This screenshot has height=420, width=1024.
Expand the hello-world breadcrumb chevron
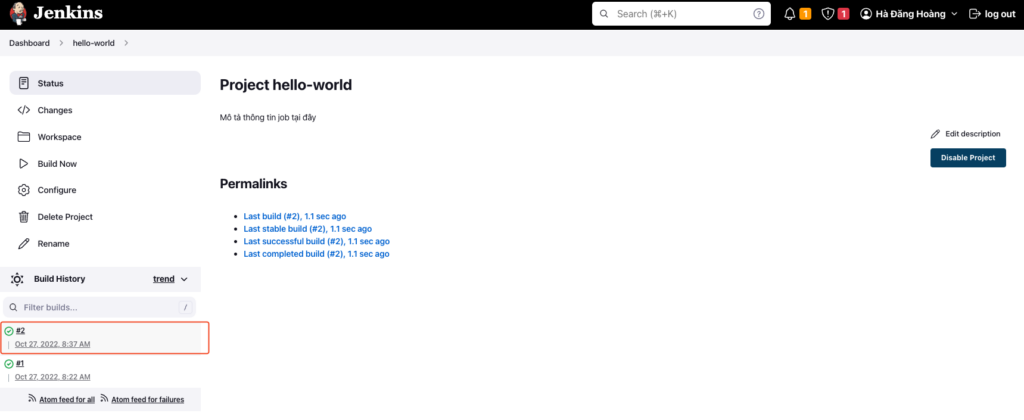[126, 43]
